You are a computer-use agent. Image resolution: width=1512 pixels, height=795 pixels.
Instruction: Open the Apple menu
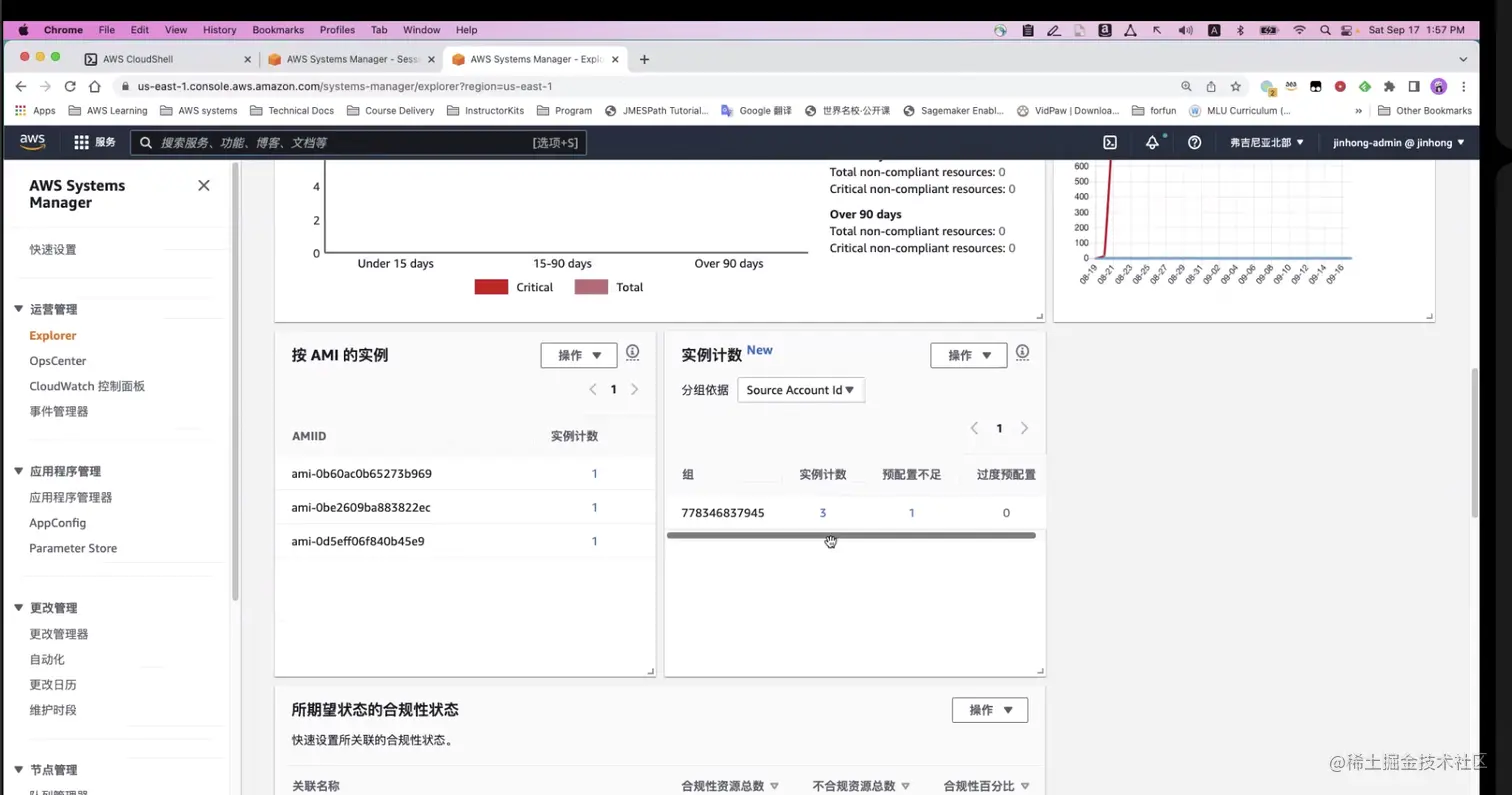[24, 30]
